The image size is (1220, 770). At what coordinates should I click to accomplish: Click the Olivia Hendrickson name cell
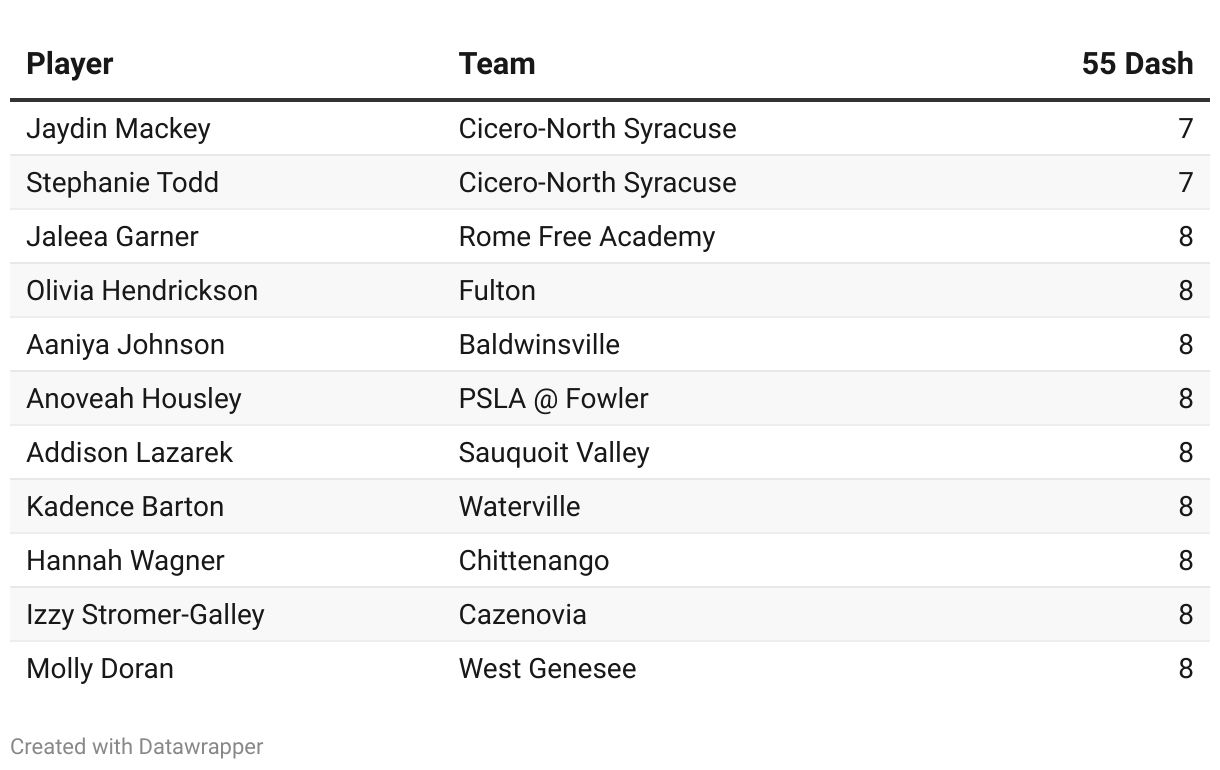pyautogui.click(x=142, y=291)
